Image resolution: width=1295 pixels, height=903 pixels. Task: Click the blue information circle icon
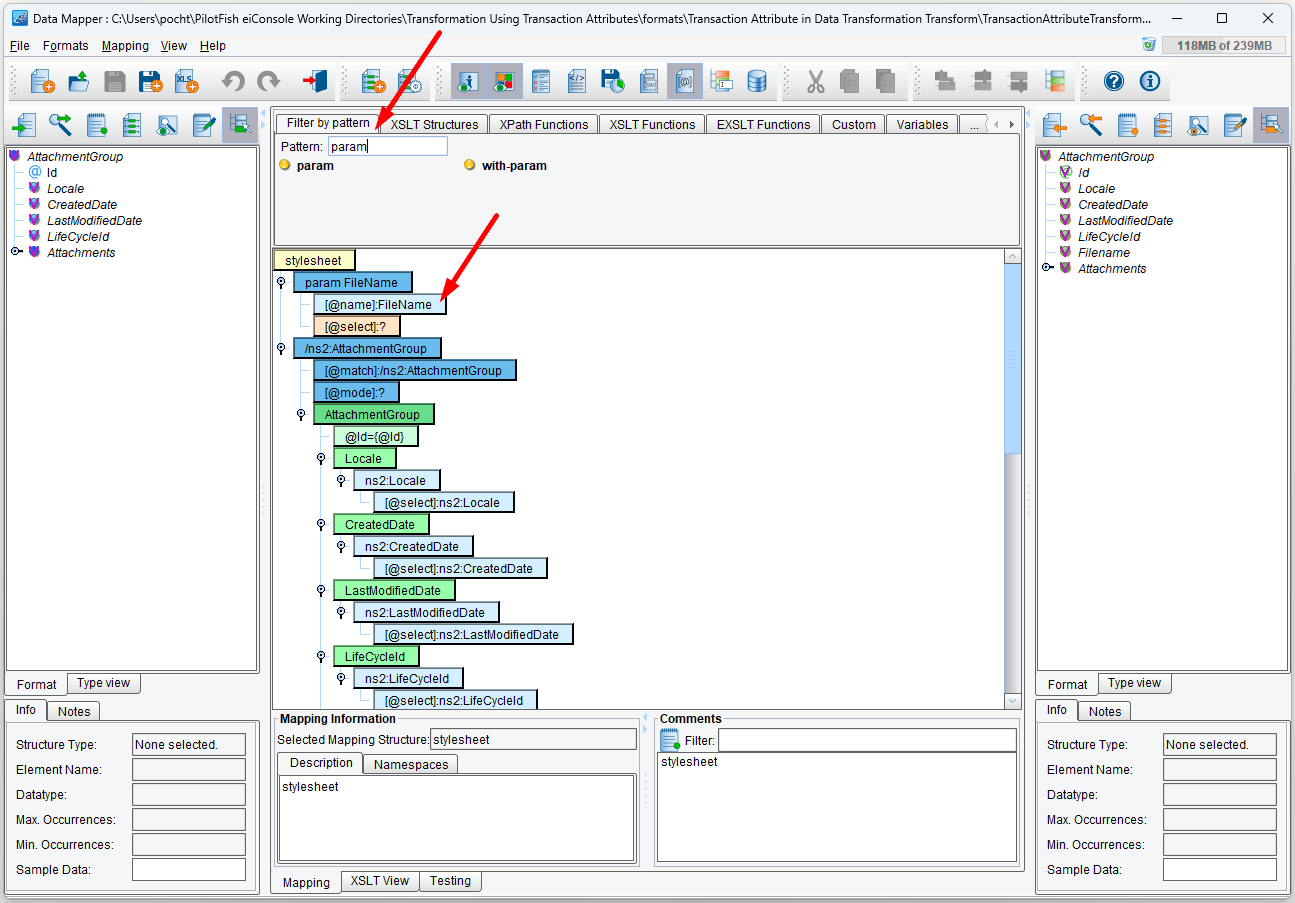click(x=1150, y=81)
